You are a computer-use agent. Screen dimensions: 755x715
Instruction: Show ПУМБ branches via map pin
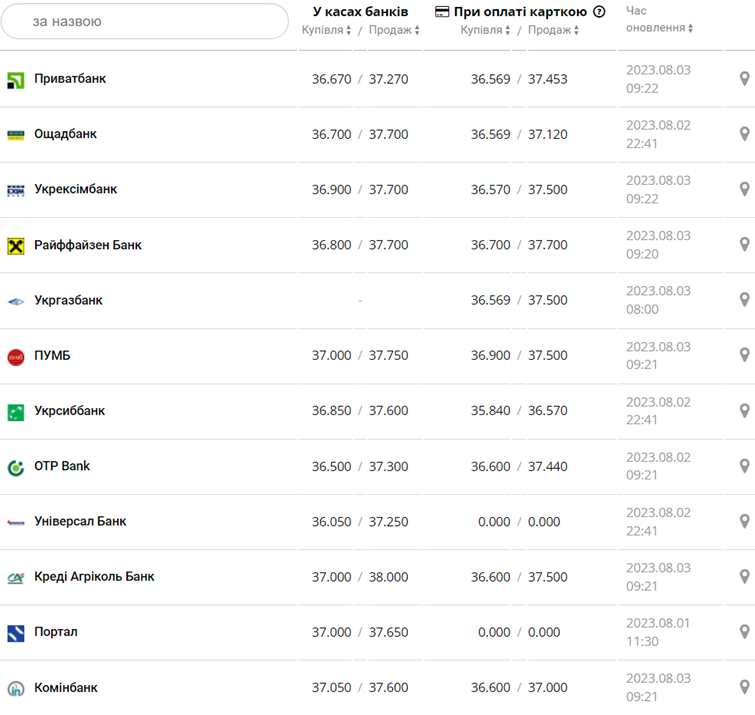coord(744,355)
